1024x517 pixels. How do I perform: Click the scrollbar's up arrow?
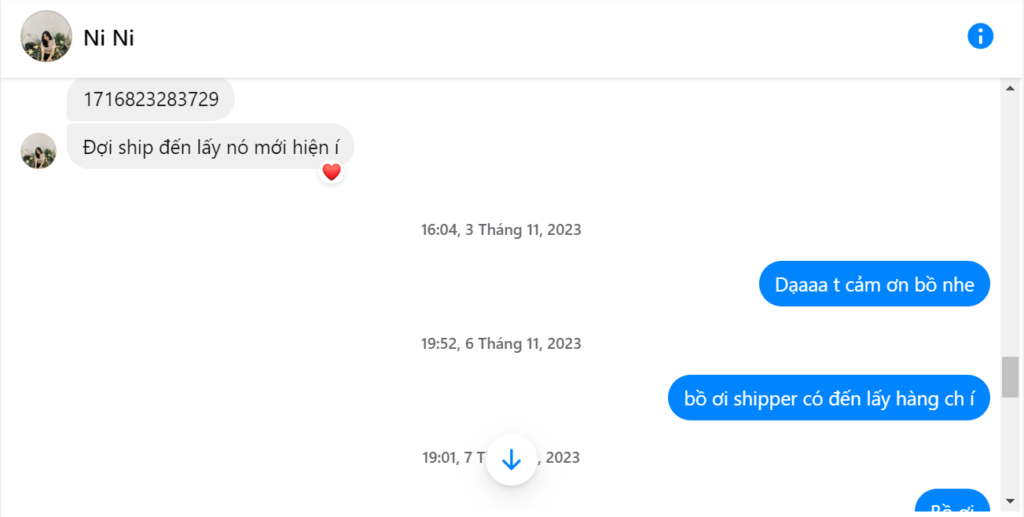1010,88
